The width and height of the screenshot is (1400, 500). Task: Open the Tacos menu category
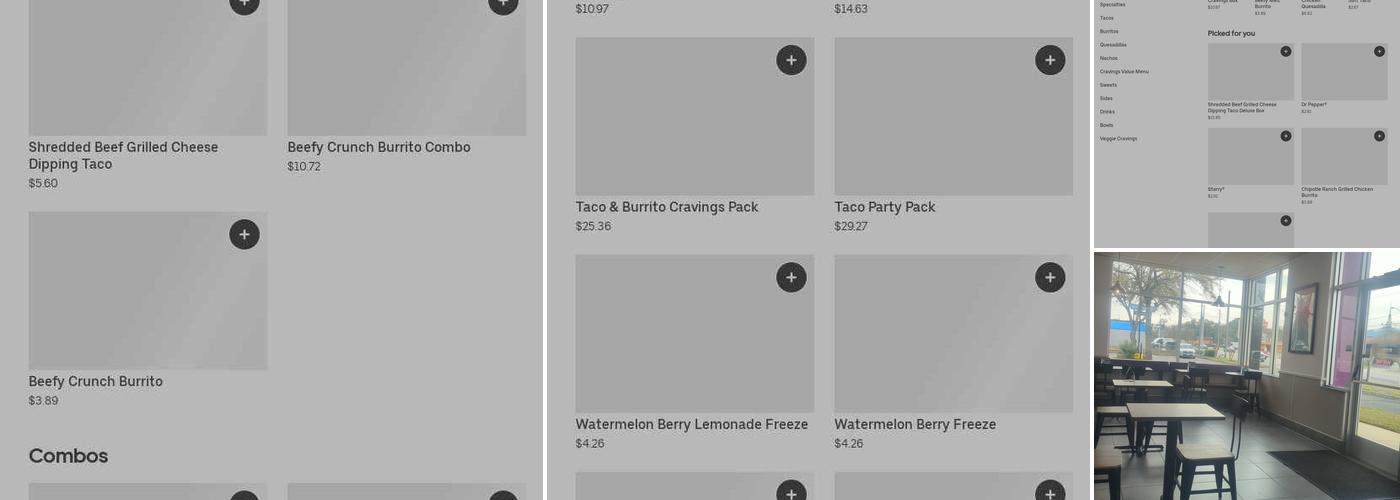pyautogui.click(x=1107, y=18)
